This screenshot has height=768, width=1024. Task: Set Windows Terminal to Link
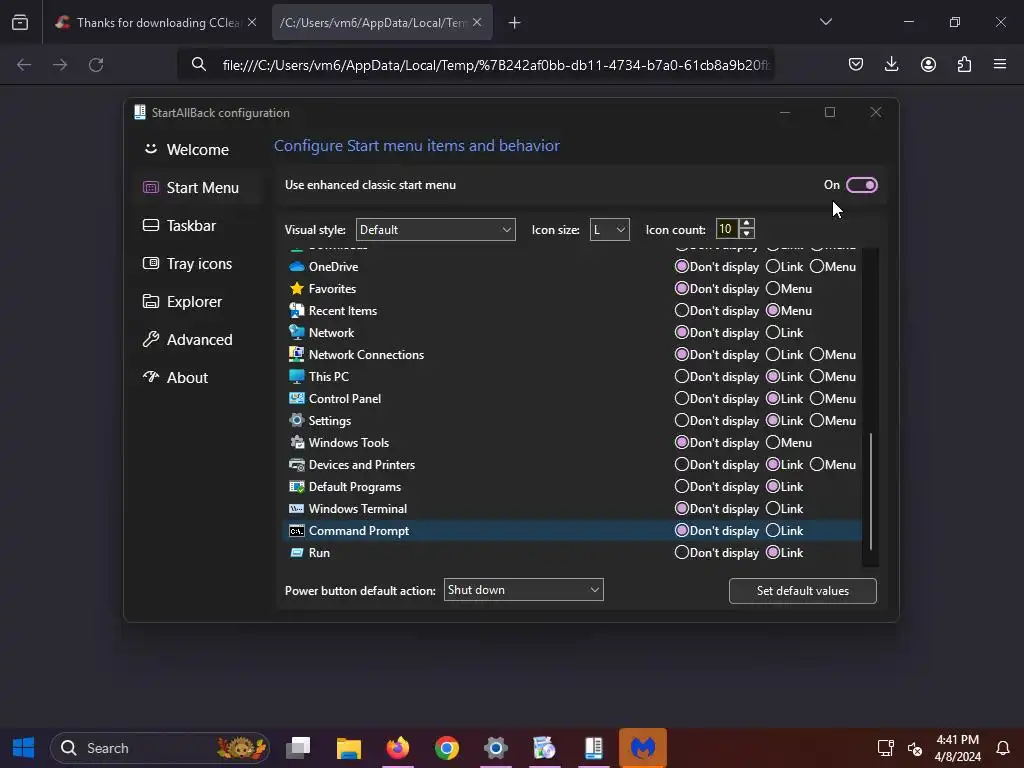pos(773,509)
